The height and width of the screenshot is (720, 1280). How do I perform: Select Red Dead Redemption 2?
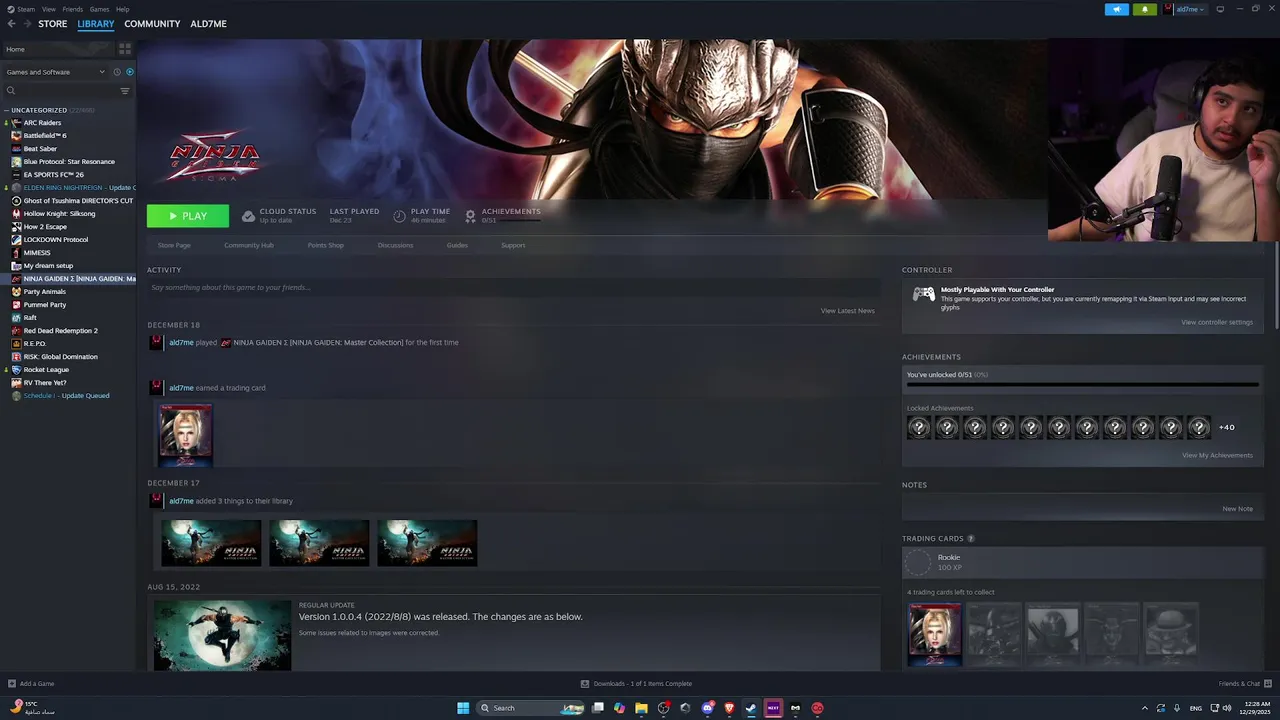click(60, 331)
